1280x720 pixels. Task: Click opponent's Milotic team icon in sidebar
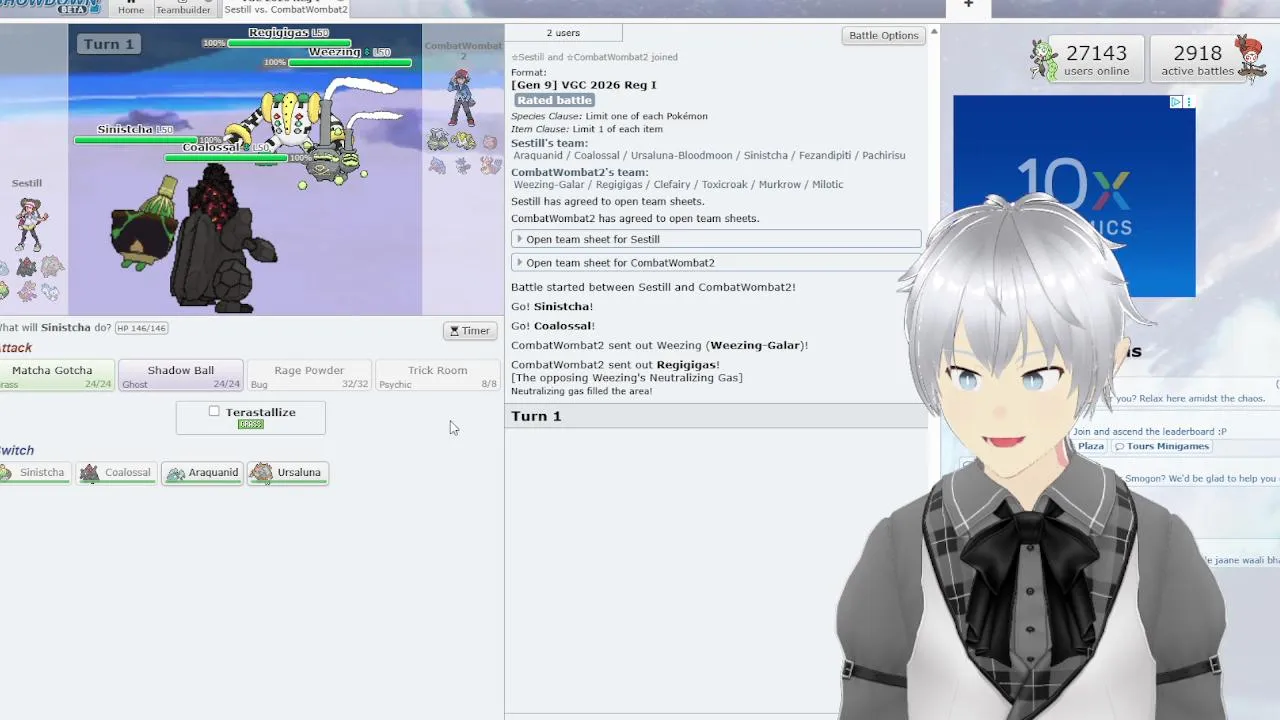[489, 165]
